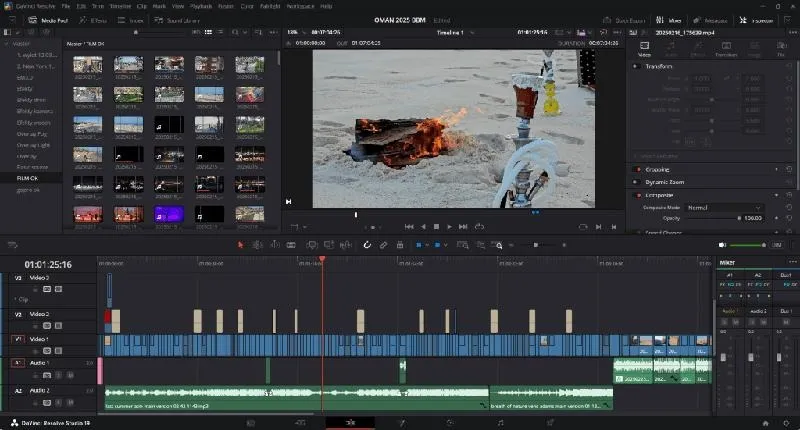Jump to last frame in viewer
Image resolution: width=800 pixels, height=430 pixels.
pos(463,226)
